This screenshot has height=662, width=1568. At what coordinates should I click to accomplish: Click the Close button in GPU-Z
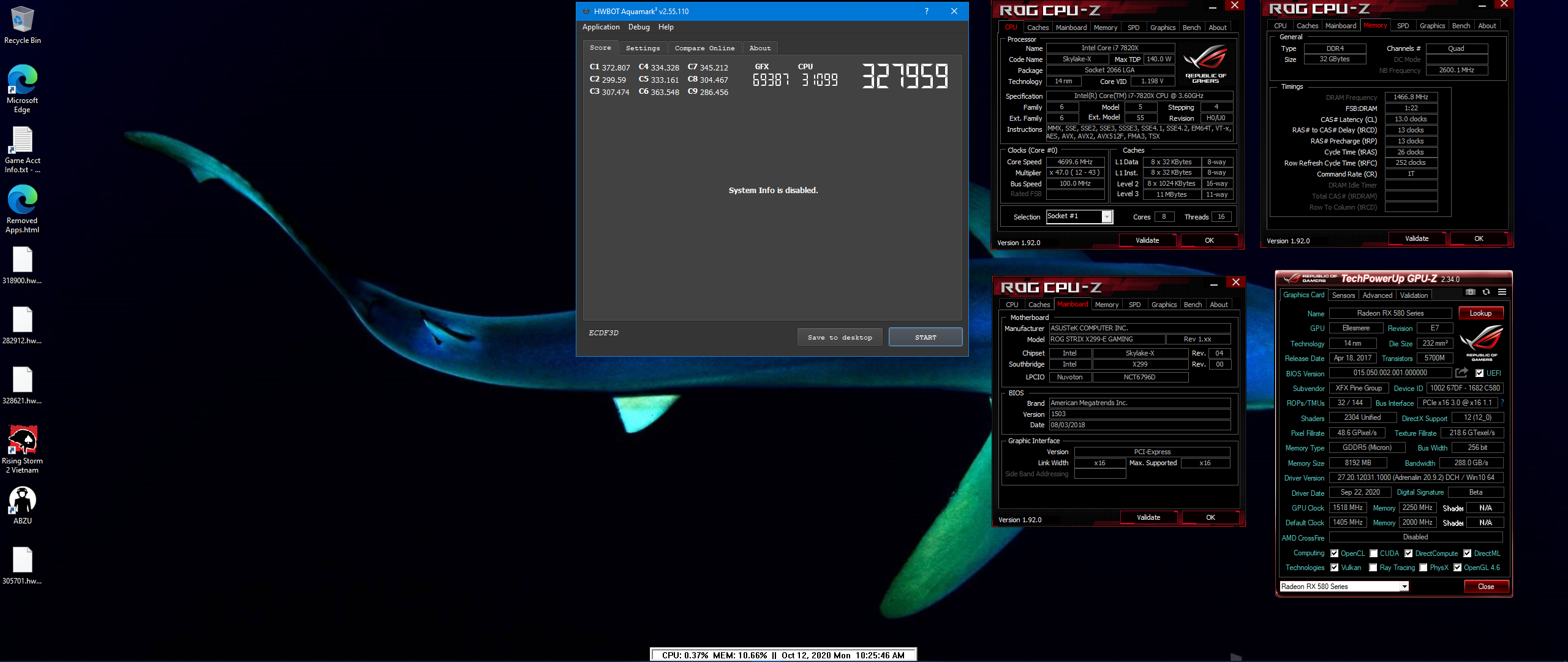pos(1486,587)
